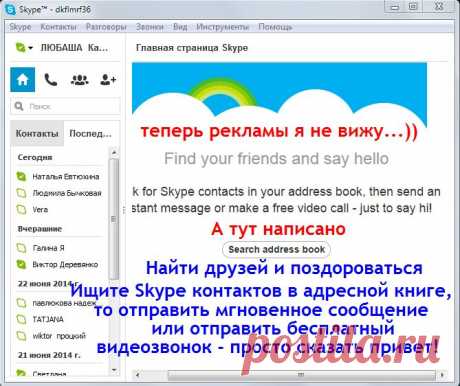Switch to the Послед... tab
Screen dimensions: 460x386
(x=90, y=134)
